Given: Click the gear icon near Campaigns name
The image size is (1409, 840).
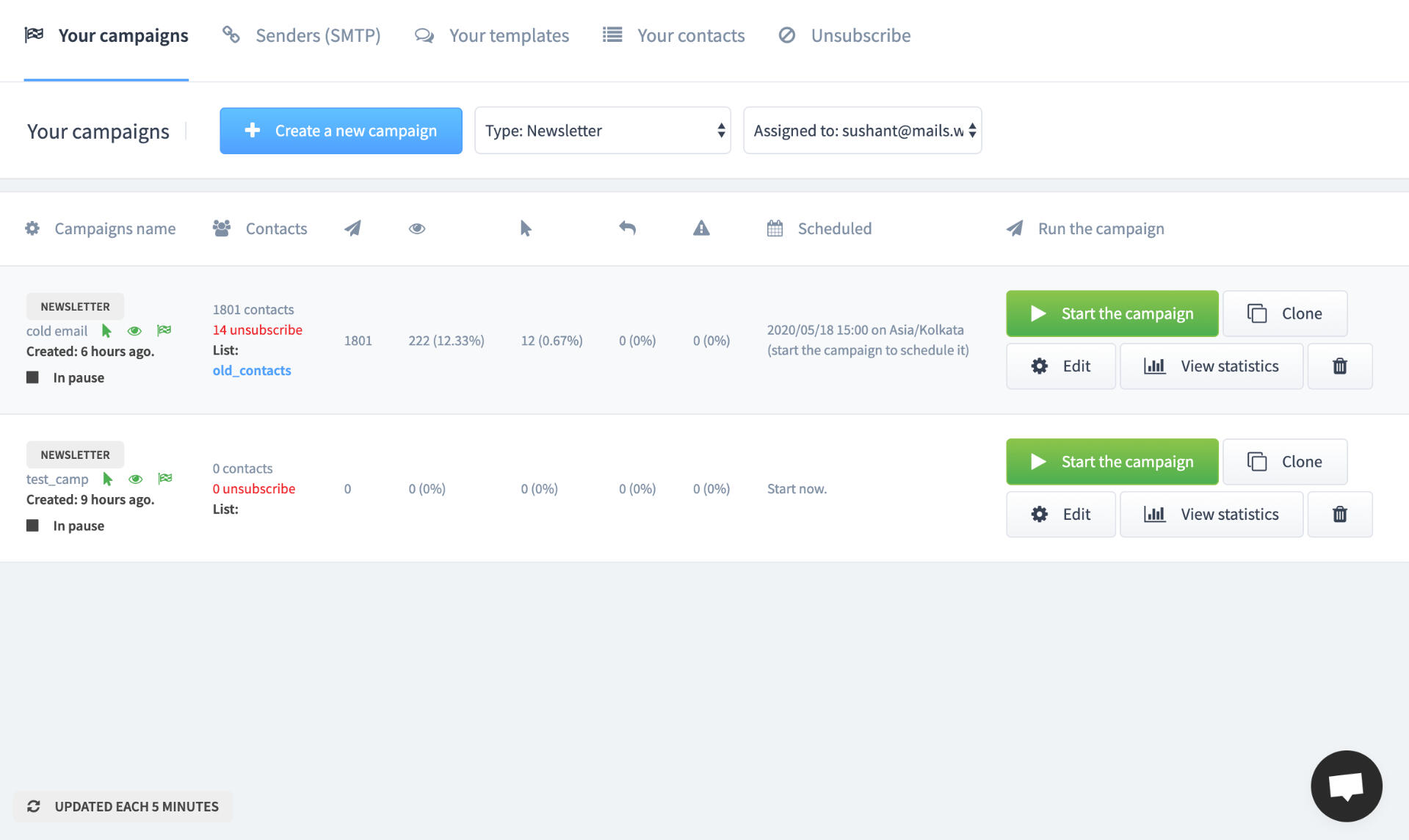Looking at the screenshot, I should (x=32, y=228).
